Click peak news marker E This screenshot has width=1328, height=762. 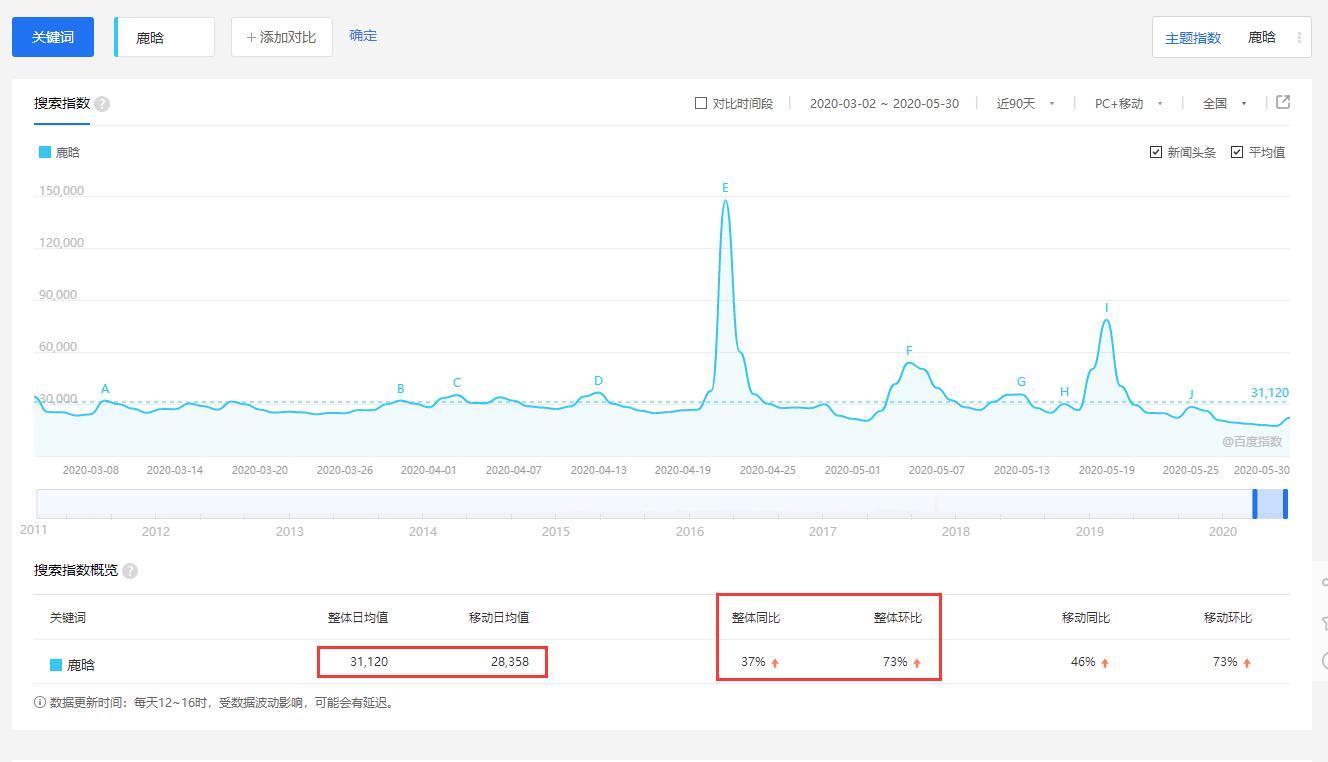(x=725, y=187)
